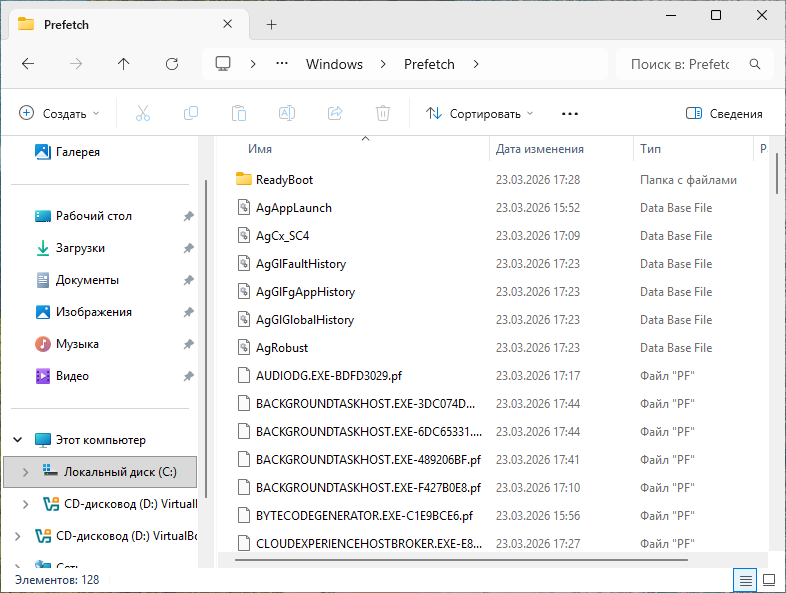The height and width of the screenshot is (593, 786).
Task: Open the Сортировать dropdown
Action: point(480,113)
